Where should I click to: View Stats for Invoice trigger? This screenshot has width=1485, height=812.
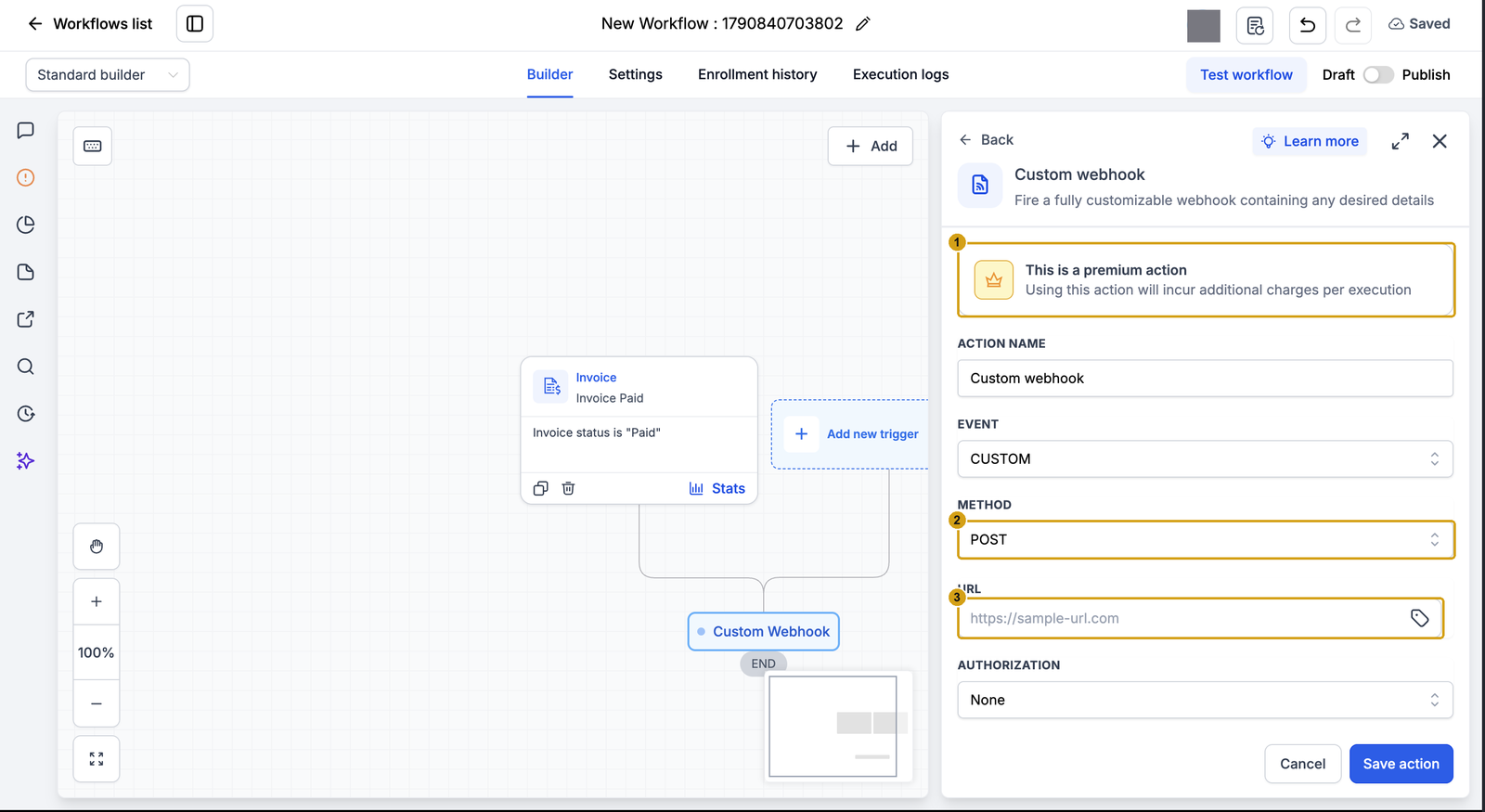click(x=717, y=488)
